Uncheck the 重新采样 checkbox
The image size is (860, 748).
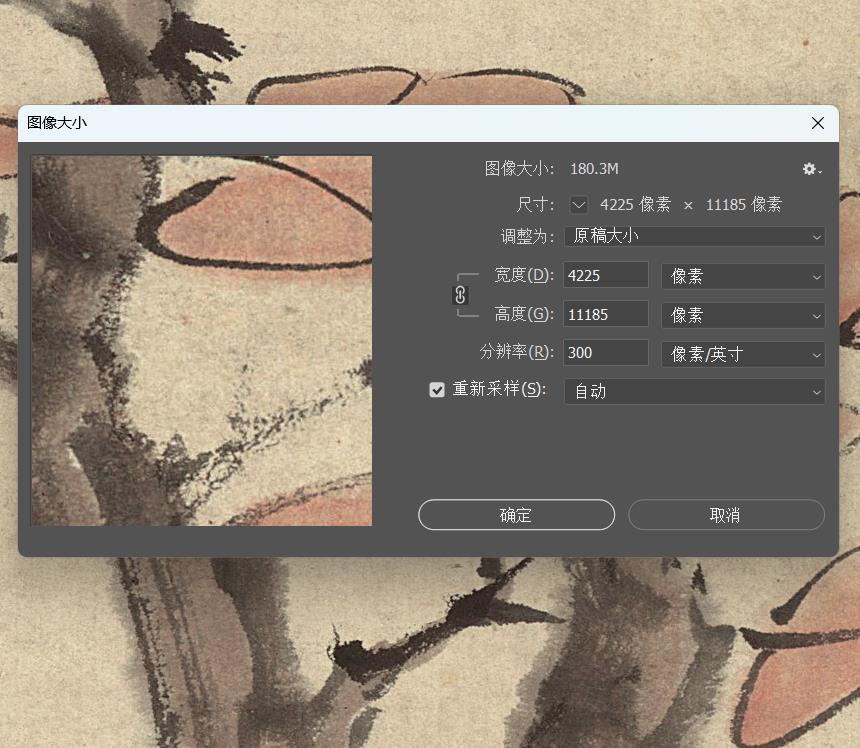pyautogui.click(x=437, y=390)
